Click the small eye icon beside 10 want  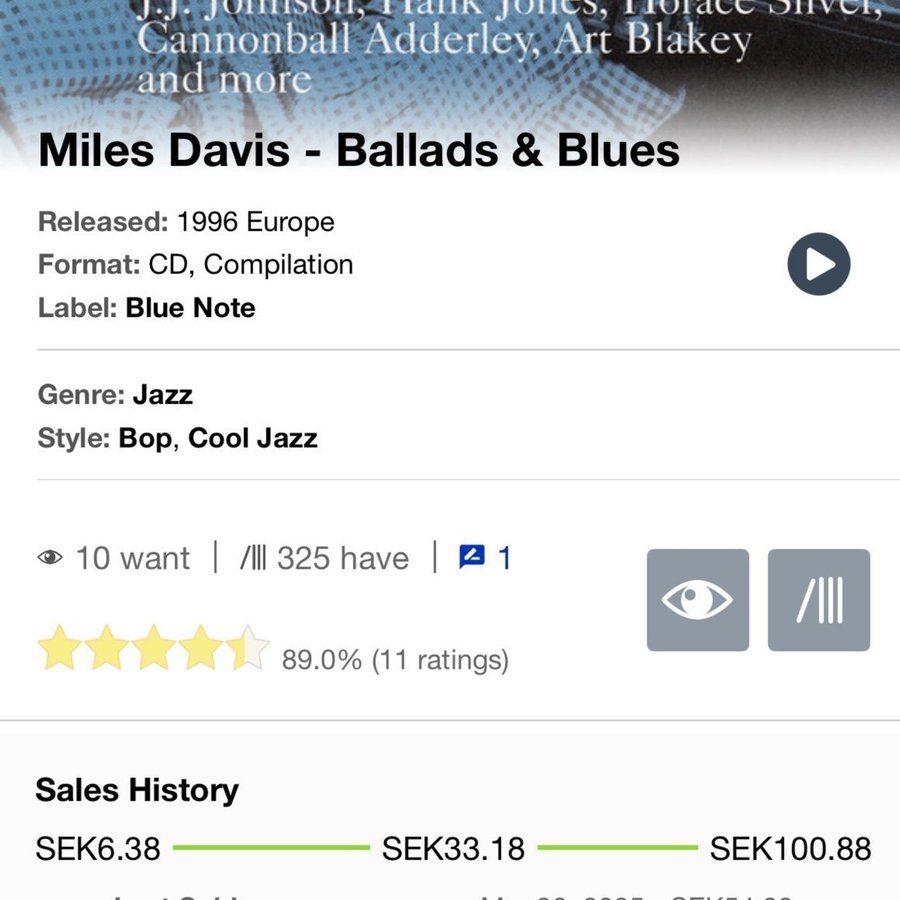point(50,558)
